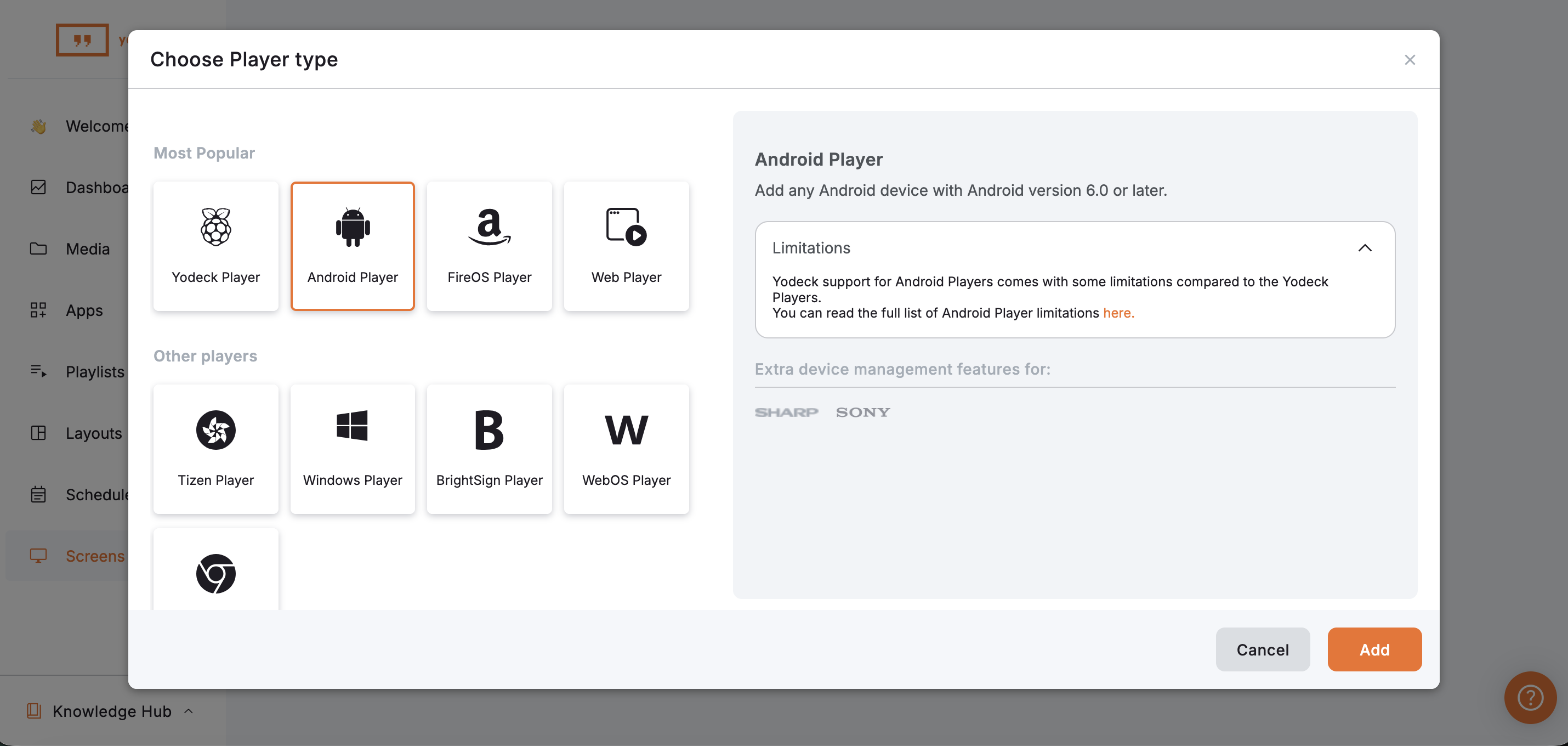Choose the WebOS Player W icon

[x=626, y=430]
